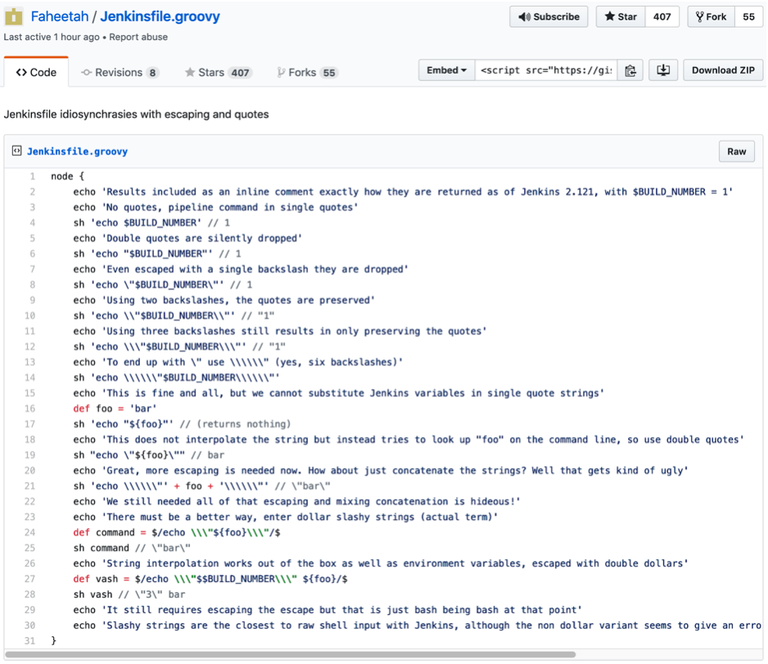Click Report abuse link
The image size is (768, 664).
138,37
